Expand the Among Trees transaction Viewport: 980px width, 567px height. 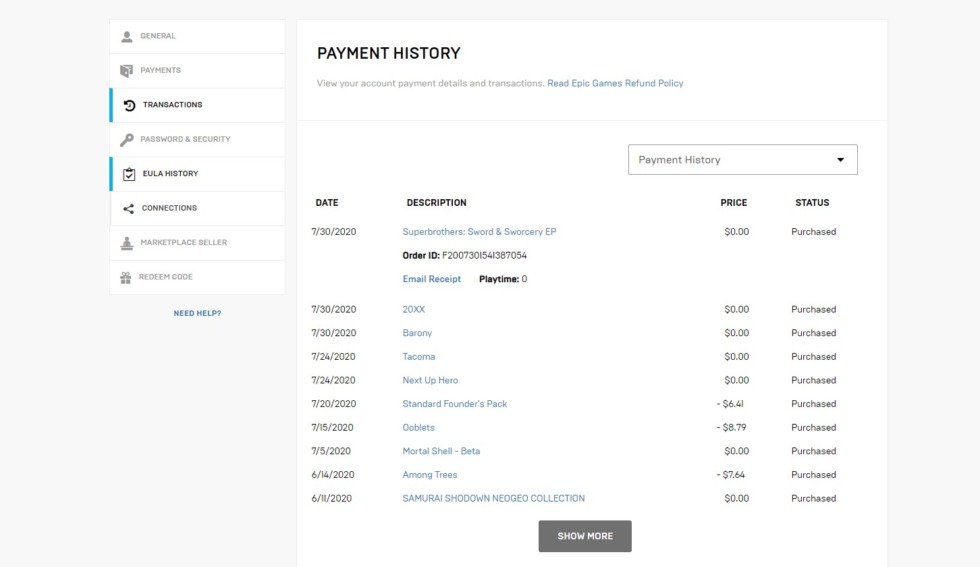pyautogui.click(x=429, y=474)
